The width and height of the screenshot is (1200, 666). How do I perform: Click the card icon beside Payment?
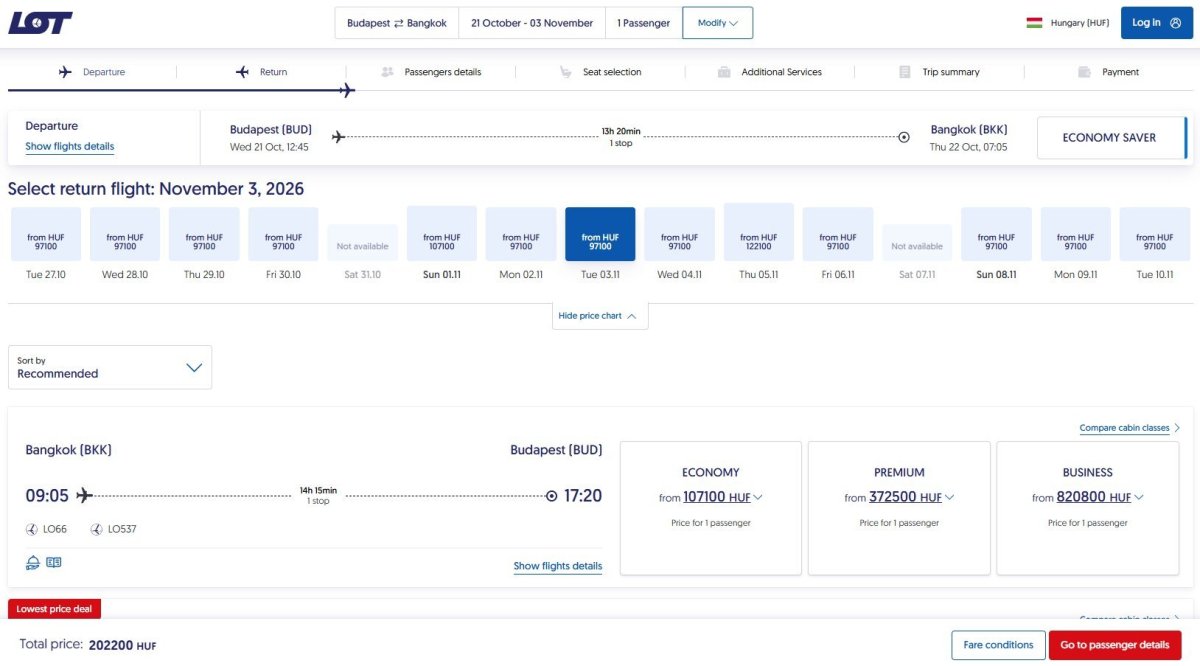pos(1084,72)
